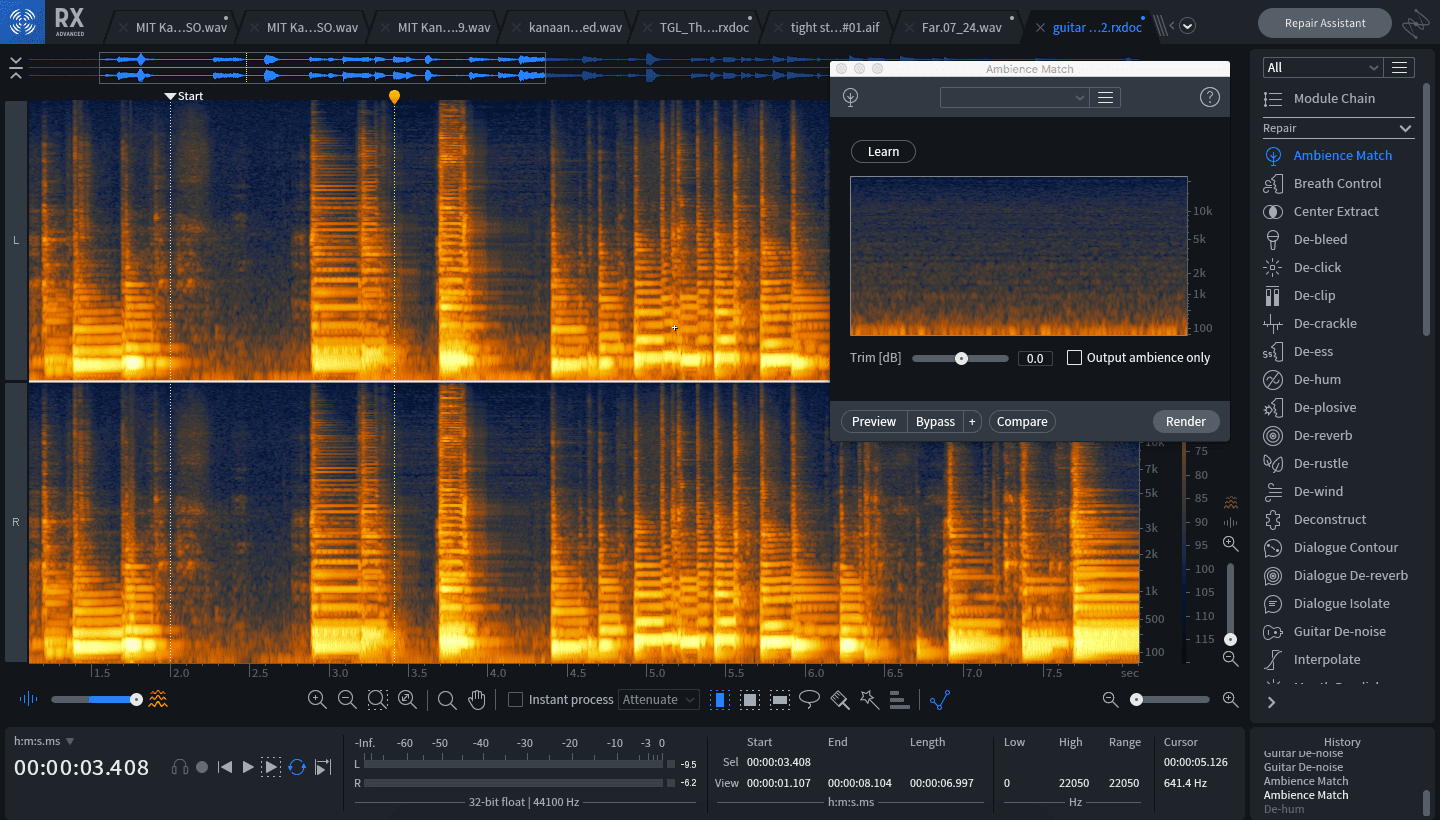
Task: Select the magic wand tool
Action: tap(870, 699)
